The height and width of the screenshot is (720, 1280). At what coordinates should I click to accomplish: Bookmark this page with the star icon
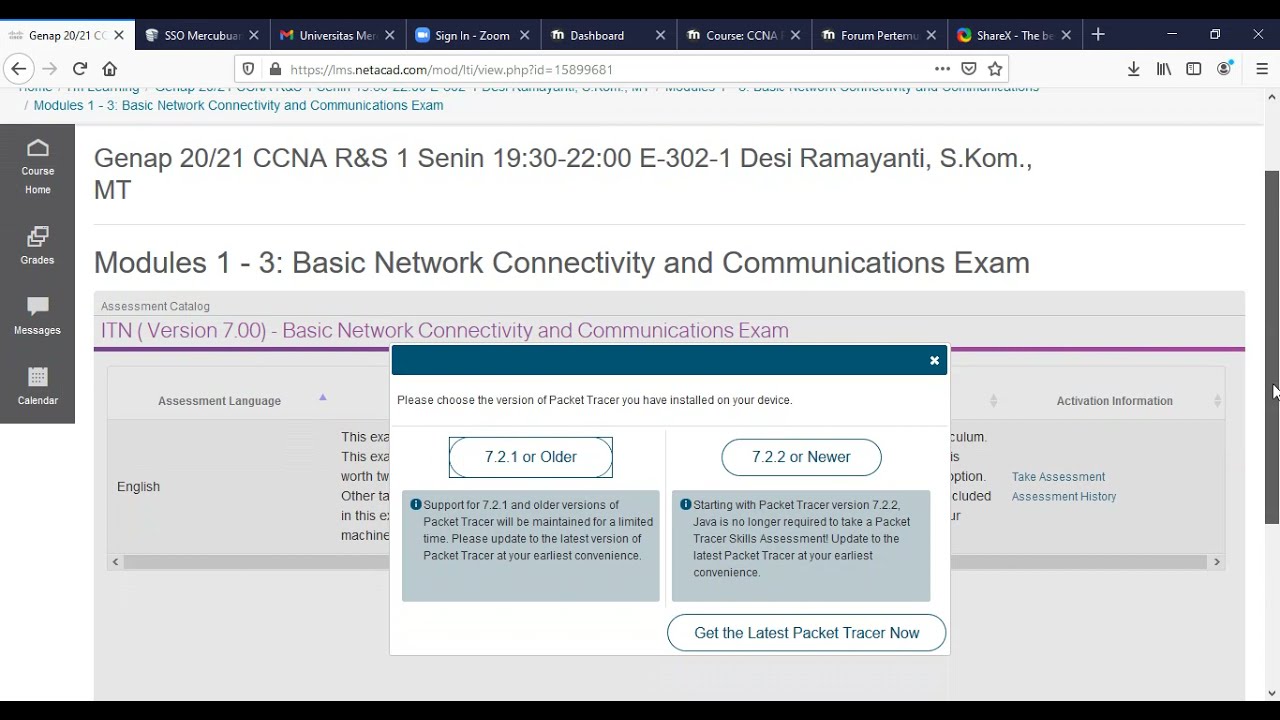[995, 69]
